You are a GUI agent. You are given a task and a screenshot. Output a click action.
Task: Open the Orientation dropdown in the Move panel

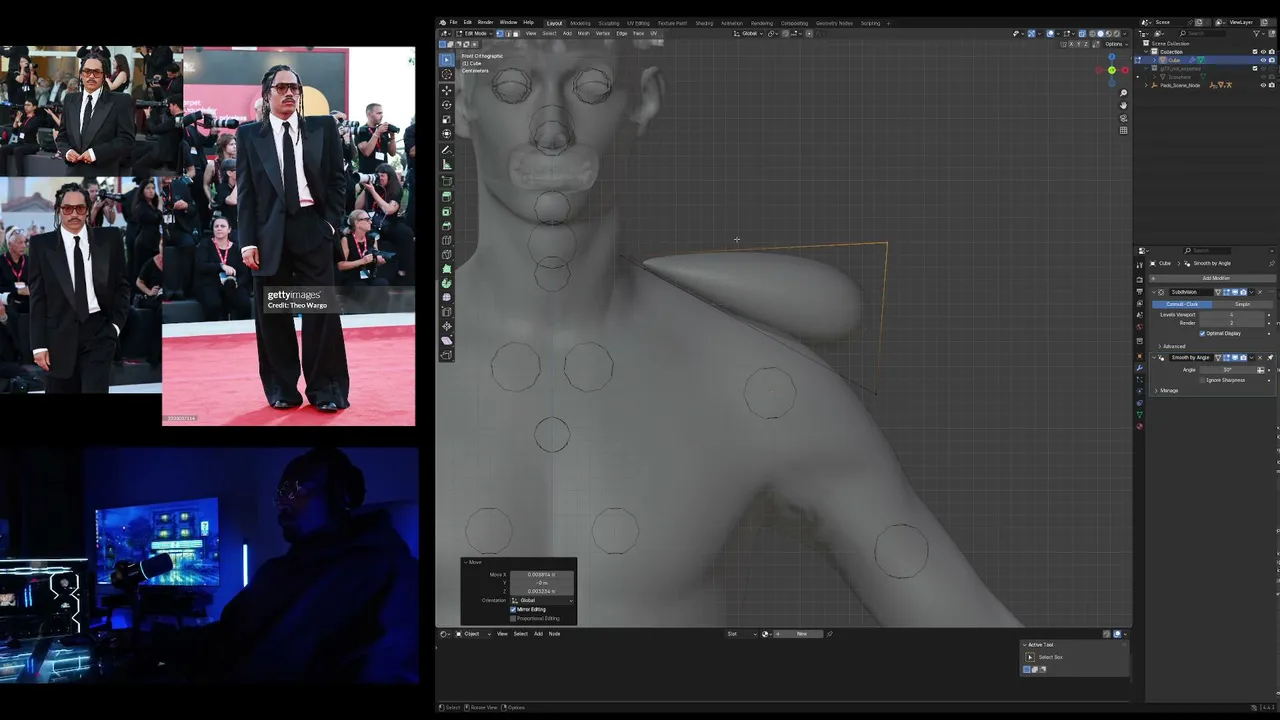[x=543, y=600]
